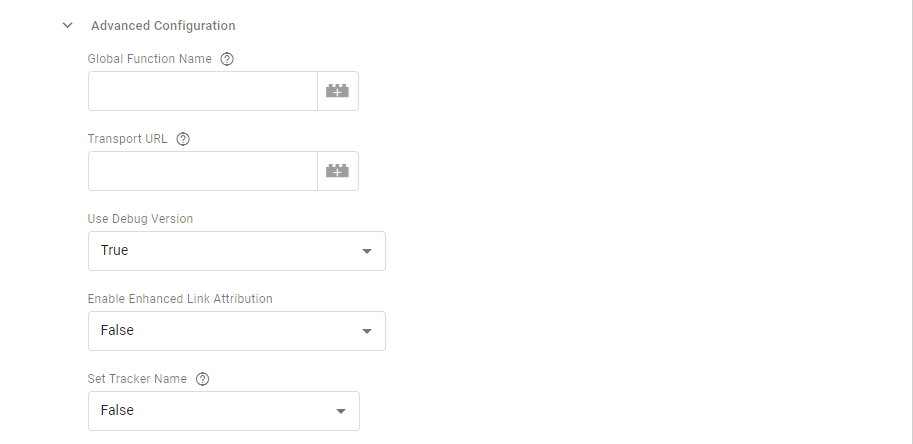913x444 pixels.
Task: View help for Set Tracker Name
Action: [203, 379]
